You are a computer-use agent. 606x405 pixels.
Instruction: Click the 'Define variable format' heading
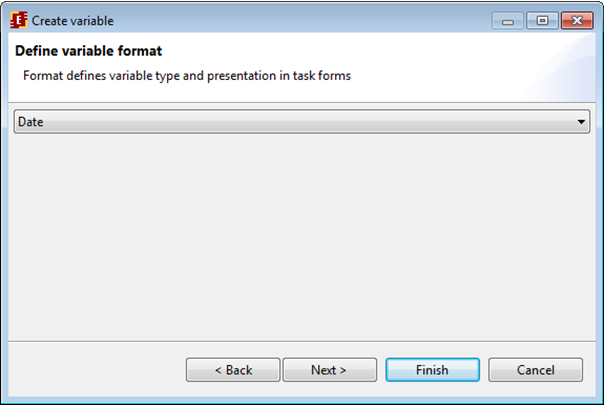point(89,51)
